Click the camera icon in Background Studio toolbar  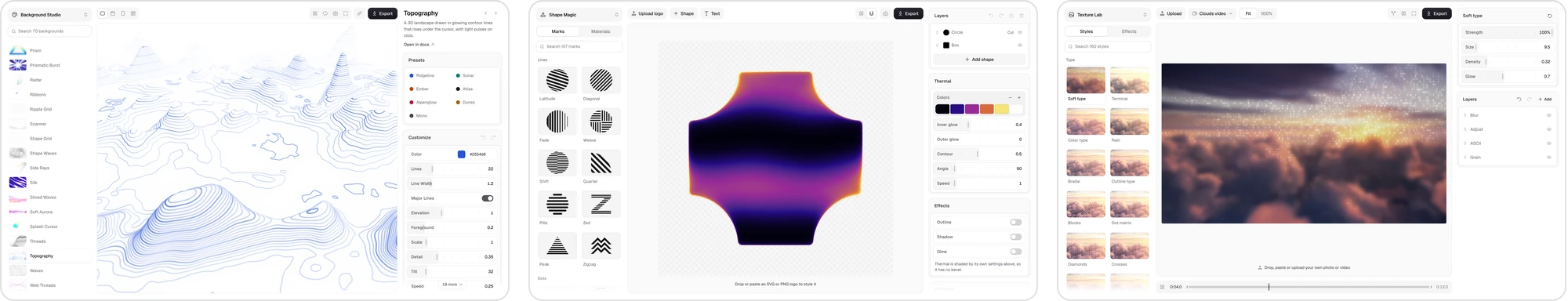[336, 13]
